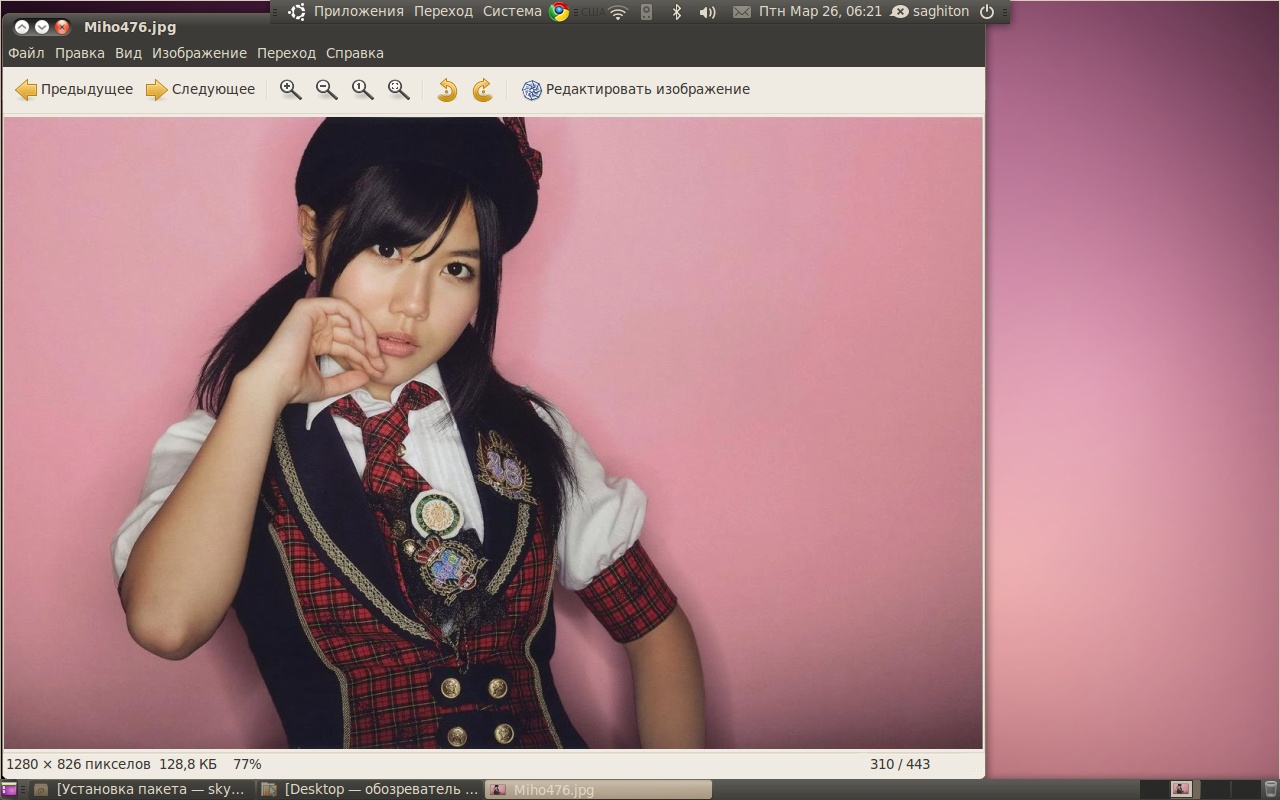
Task: Zoom out of the image
Action: pyautogui.click(x=326, y=90)
